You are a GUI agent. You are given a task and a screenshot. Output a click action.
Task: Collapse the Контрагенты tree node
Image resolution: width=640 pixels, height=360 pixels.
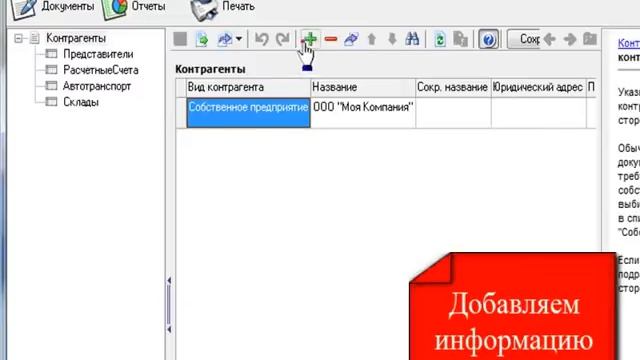click(x=18, y=38)
